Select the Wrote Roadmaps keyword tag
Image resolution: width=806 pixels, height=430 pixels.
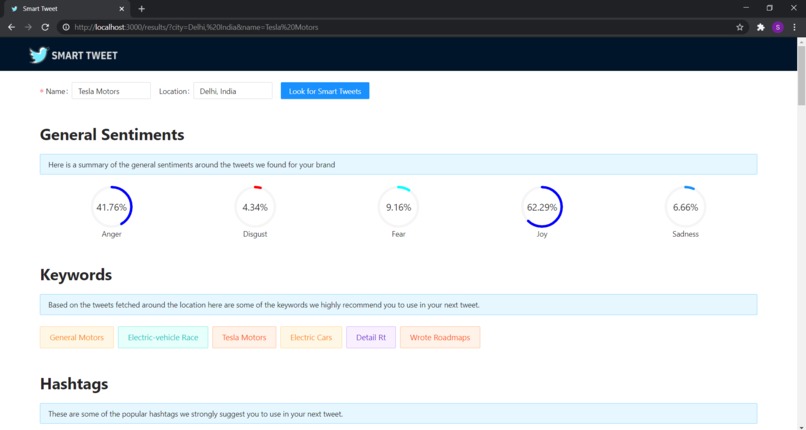click(440, 338)
